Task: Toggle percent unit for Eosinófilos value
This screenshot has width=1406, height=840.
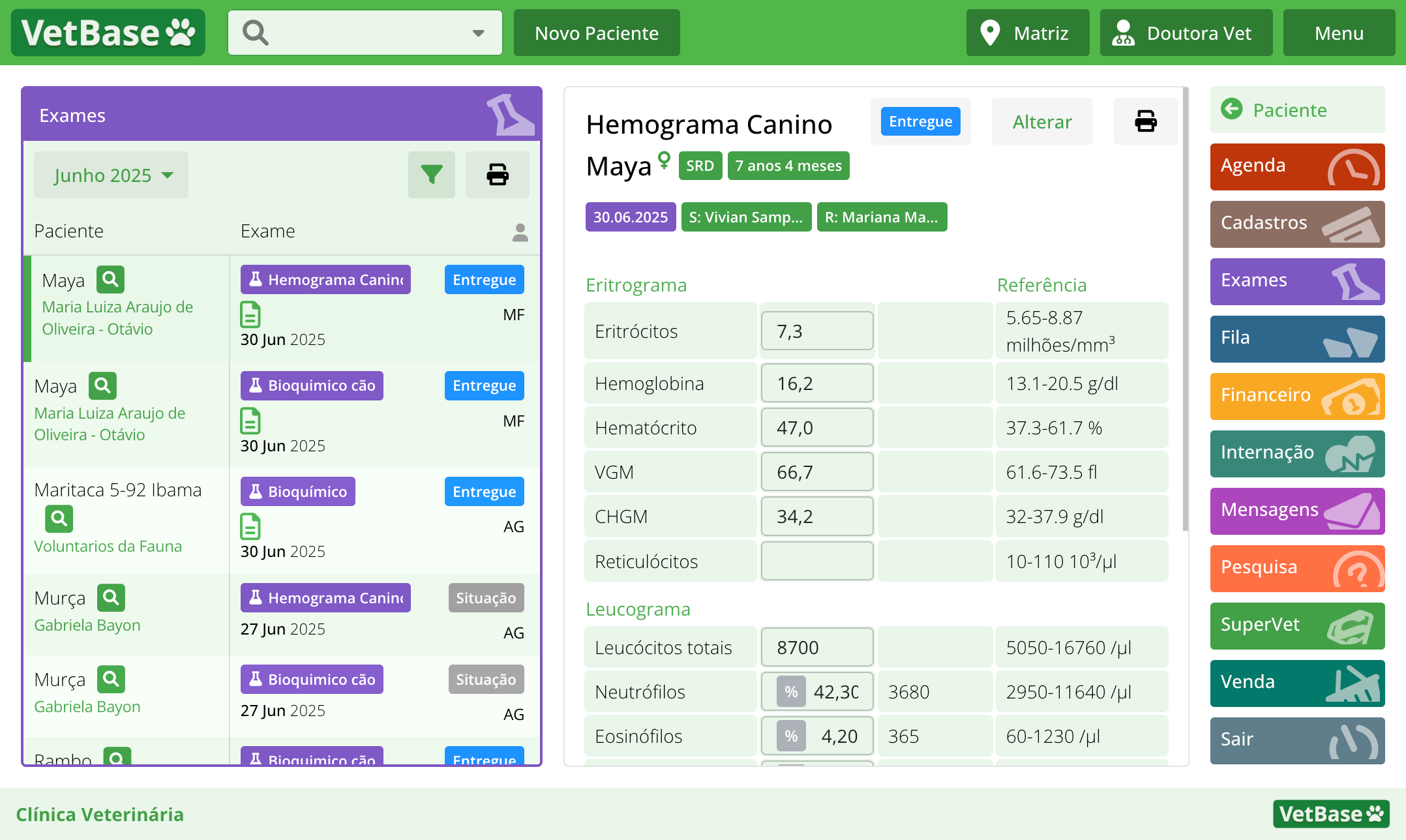Action: click(x=791, y=736)
